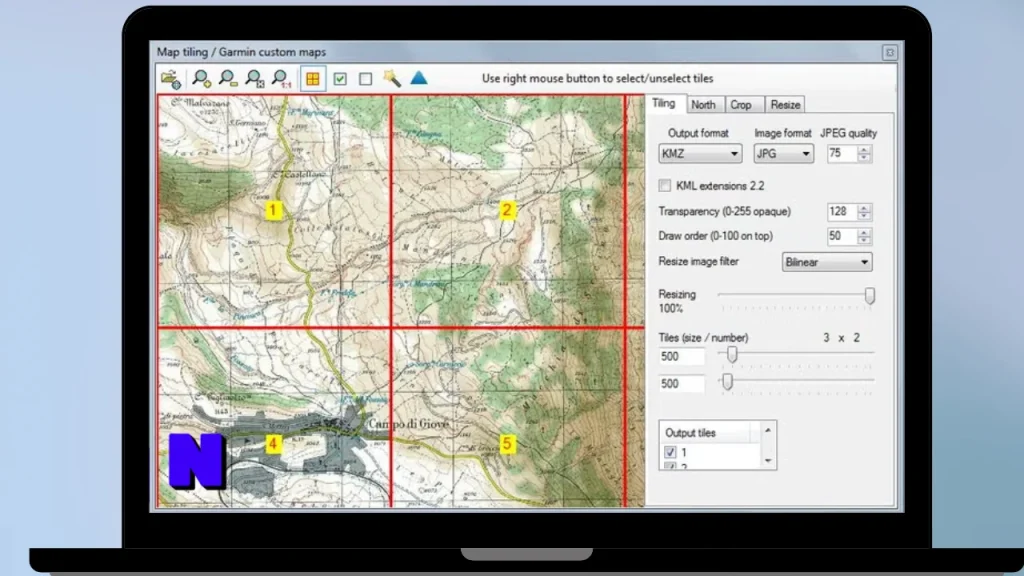Viewport: 1024px width, 576px height.
Task: Click the unselect all tiles empty box icon
Action: [x=366, y=79]
